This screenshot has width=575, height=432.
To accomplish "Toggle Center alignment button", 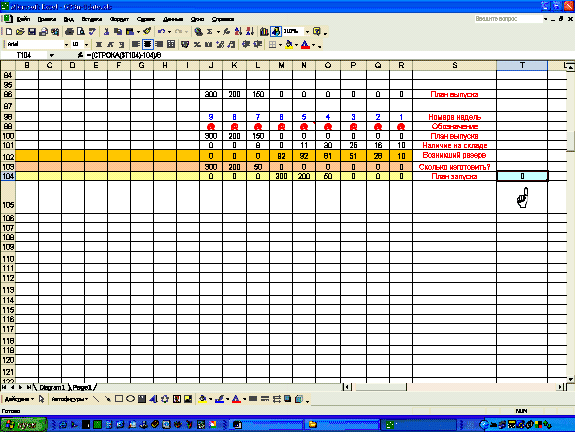I will click(147, 44).
